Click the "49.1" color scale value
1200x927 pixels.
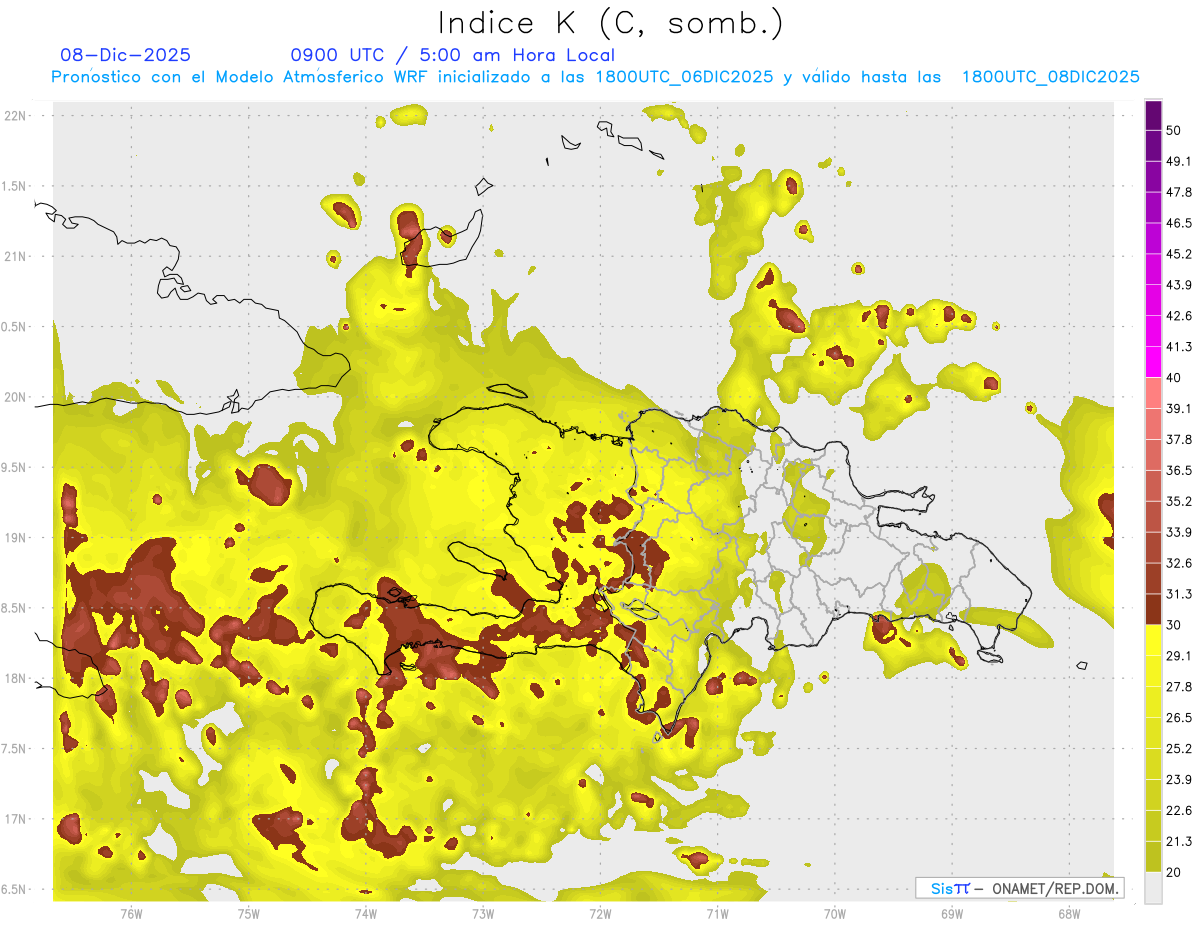[x=1178, y=161]
